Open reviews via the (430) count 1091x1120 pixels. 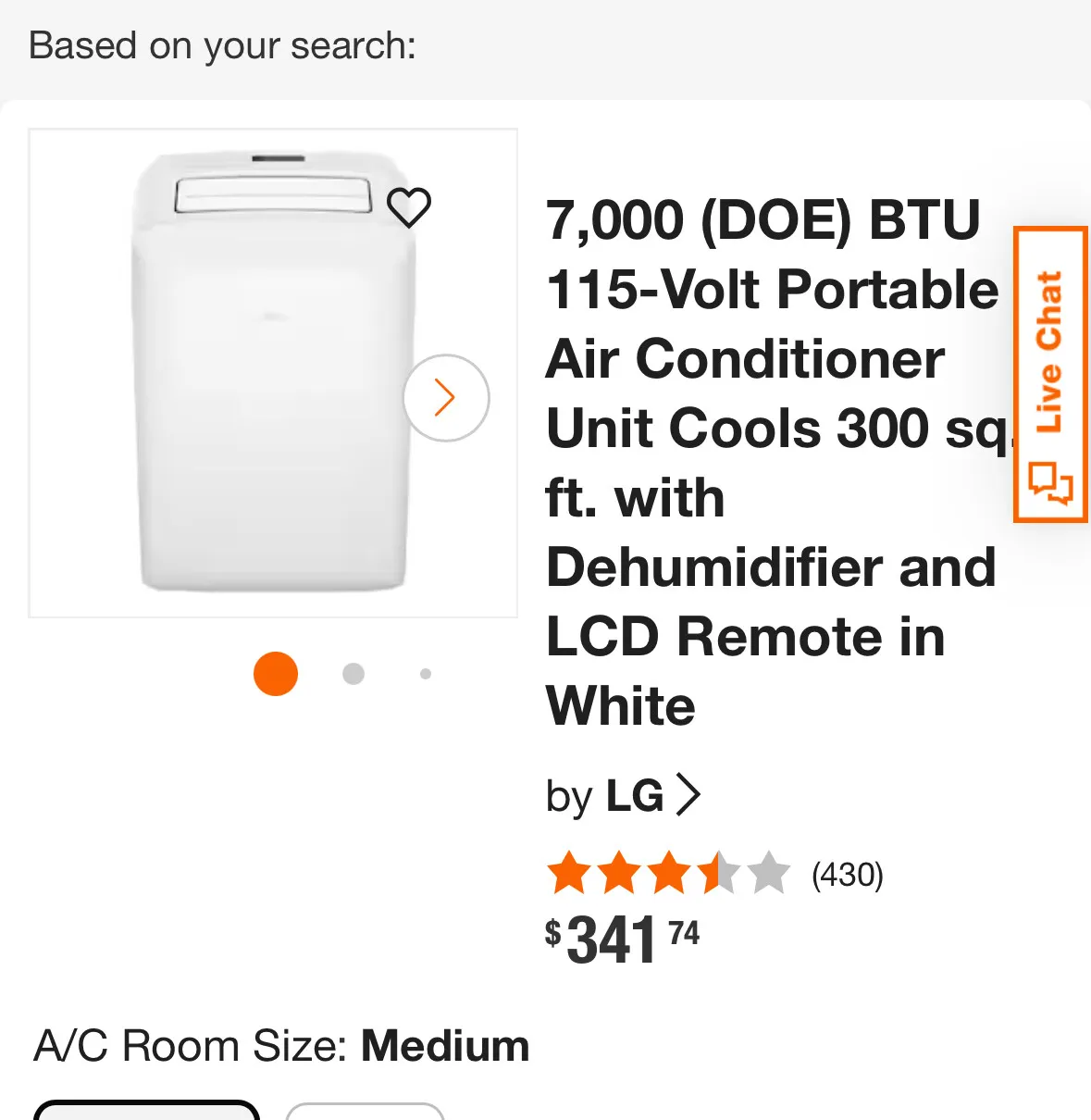tap(847, 875)
